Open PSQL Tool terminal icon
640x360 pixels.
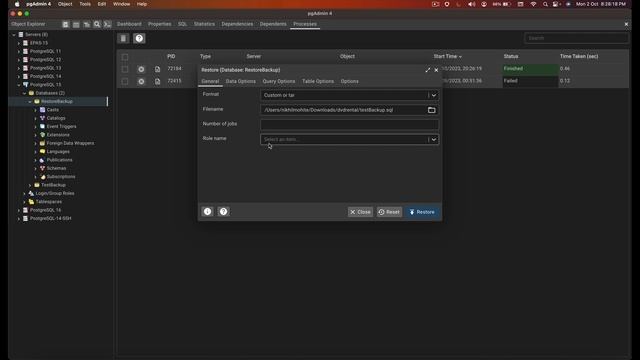(x=107, y=24)
